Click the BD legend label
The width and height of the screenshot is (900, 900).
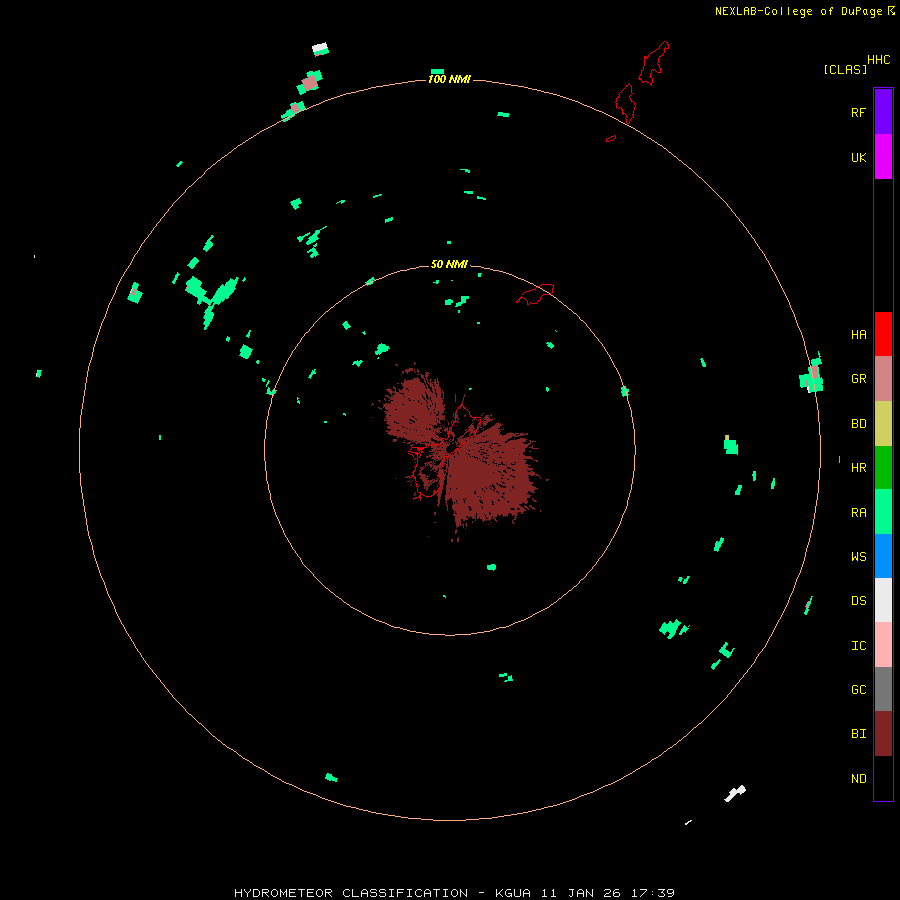(858, 424)
